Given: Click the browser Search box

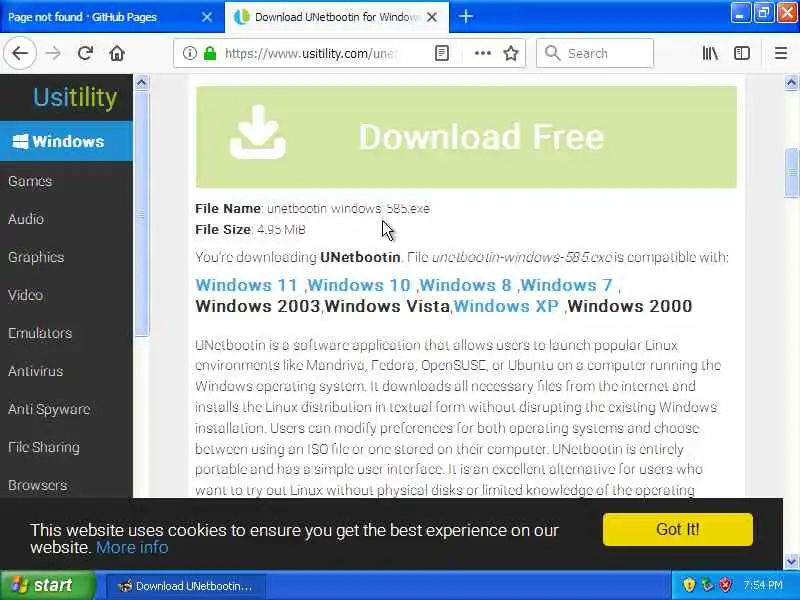Looking at the screenshot, I should click(595, 53).
